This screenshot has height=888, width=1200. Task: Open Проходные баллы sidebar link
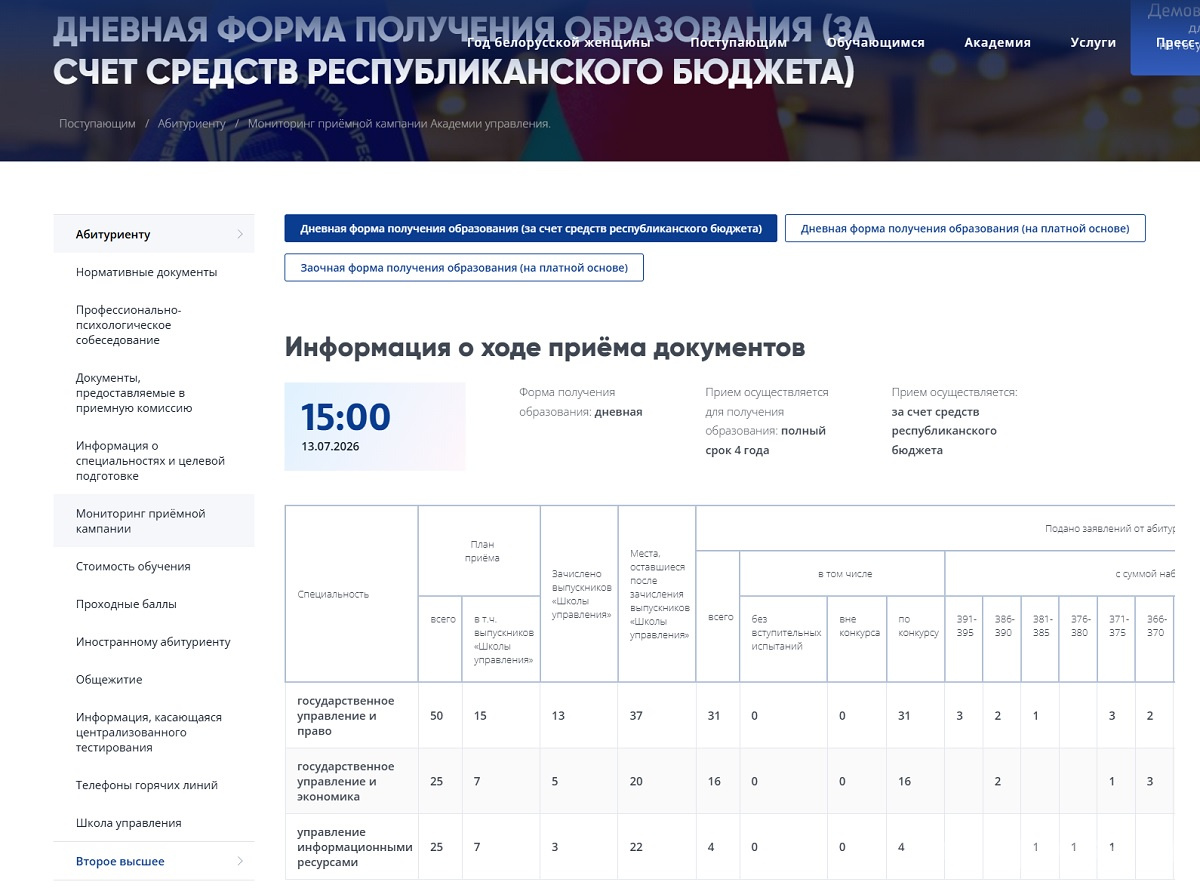126,604
